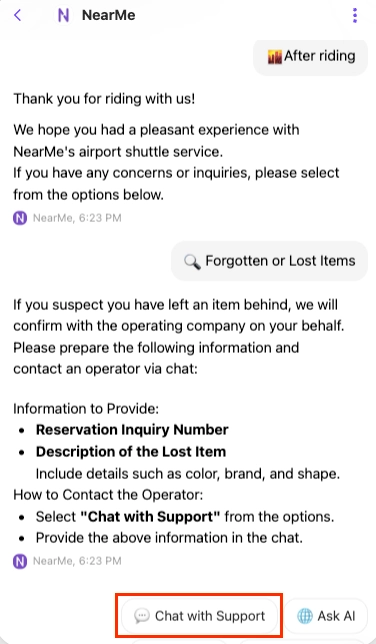Click the first NearMe, 6:23 PM timestamp
Viewport: 376px width, 644px height.
[77, 218]
